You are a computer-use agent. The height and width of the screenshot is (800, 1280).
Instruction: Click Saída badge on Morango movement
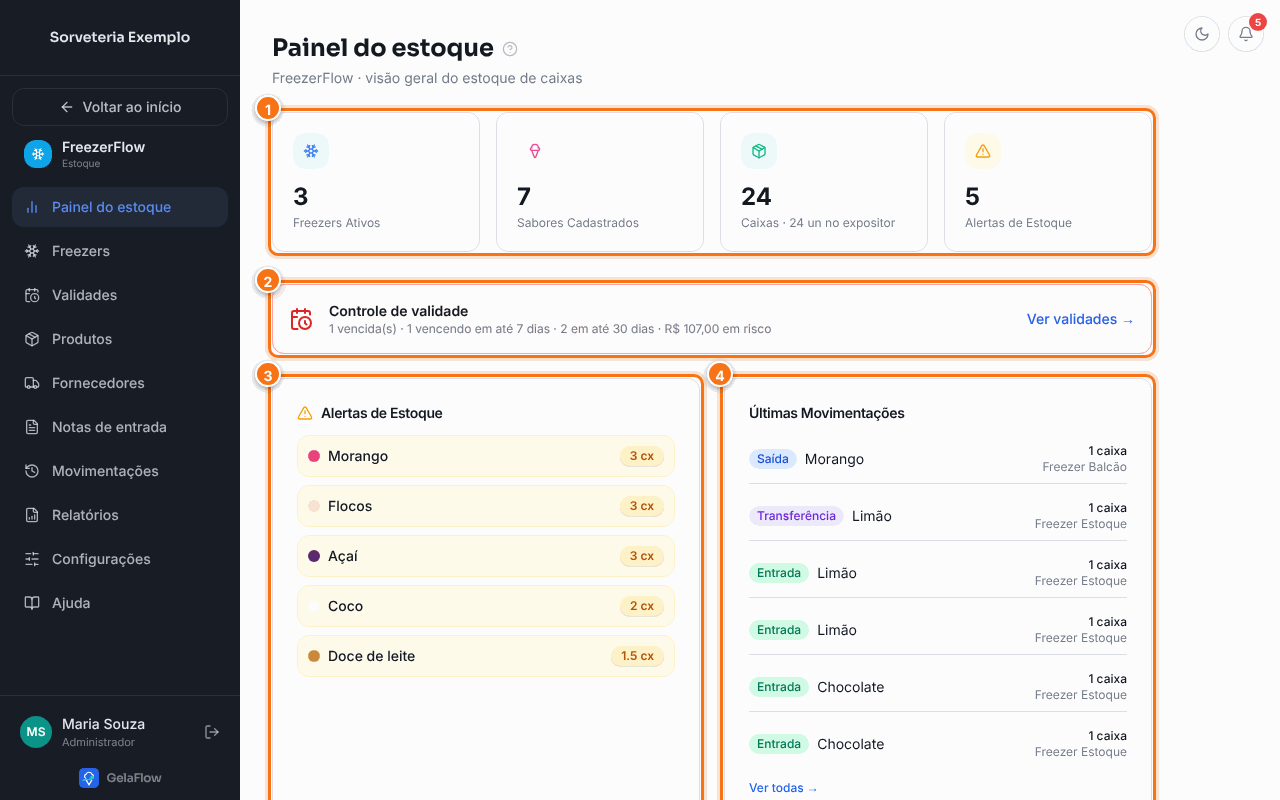pyautogui.click(x=773, y=459)
